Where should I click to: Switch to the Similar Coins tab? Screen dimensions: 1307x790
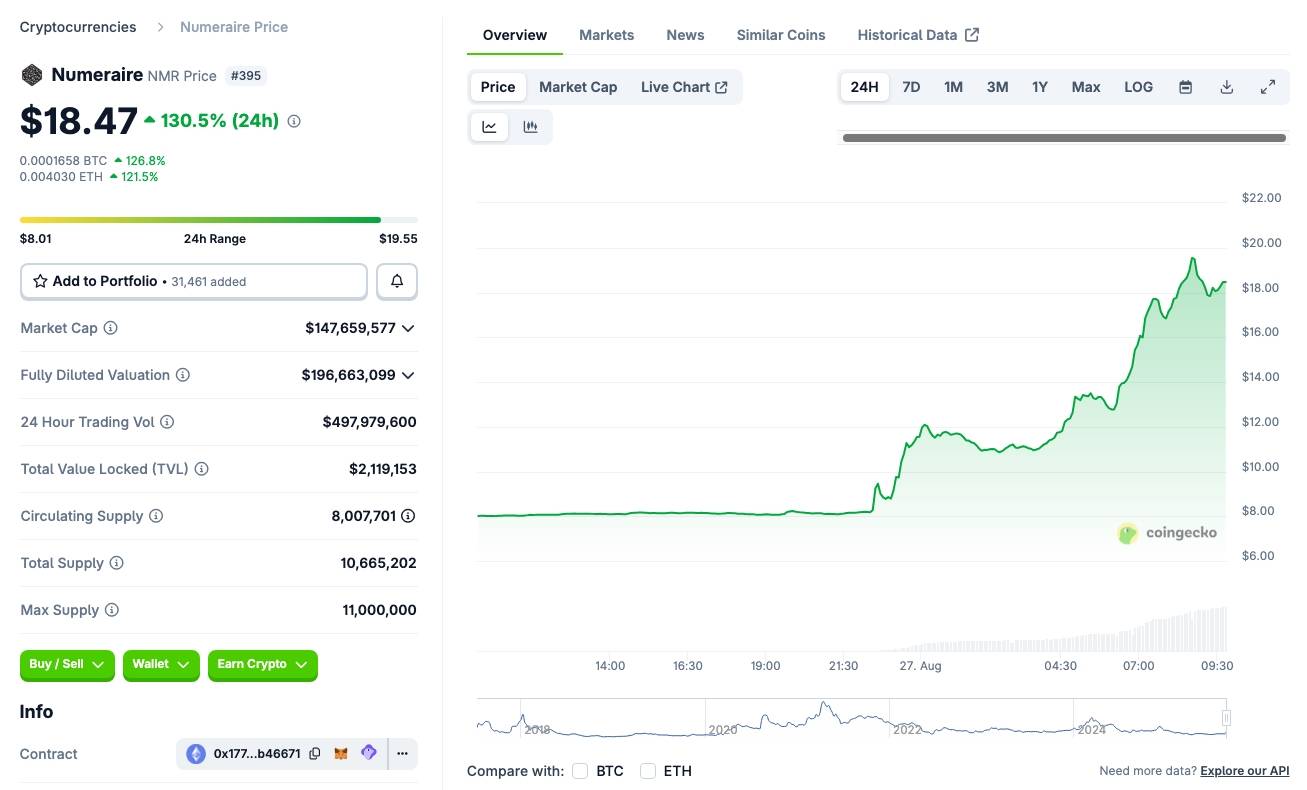pos(781,35)
